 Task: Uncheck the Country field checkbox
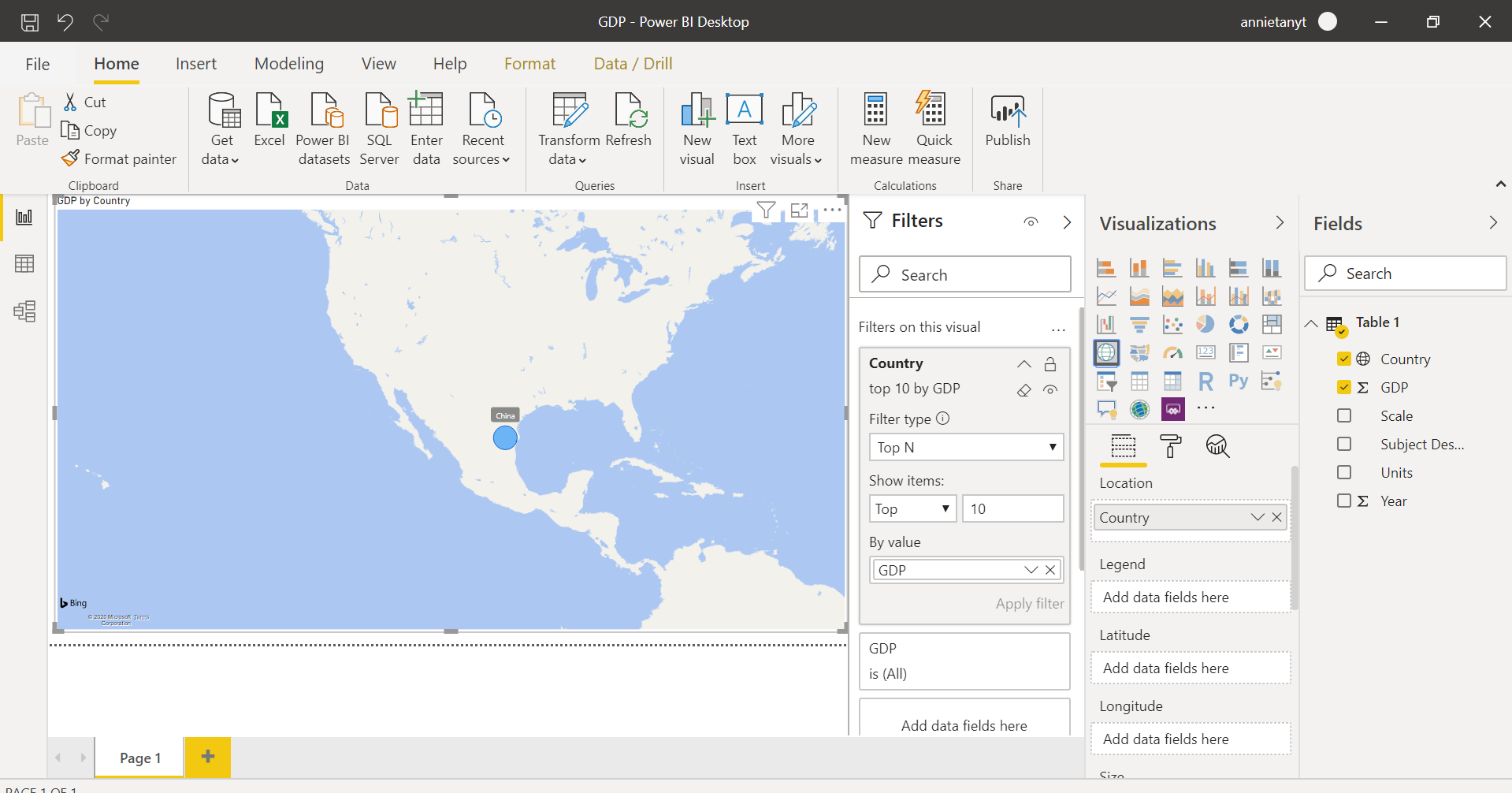click(1344, 359)
